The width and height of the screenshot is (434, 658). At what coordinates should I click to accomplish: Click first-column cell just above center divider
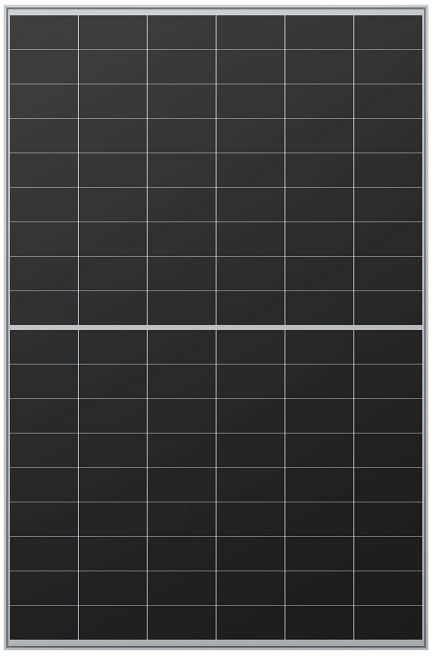point(44,308)
